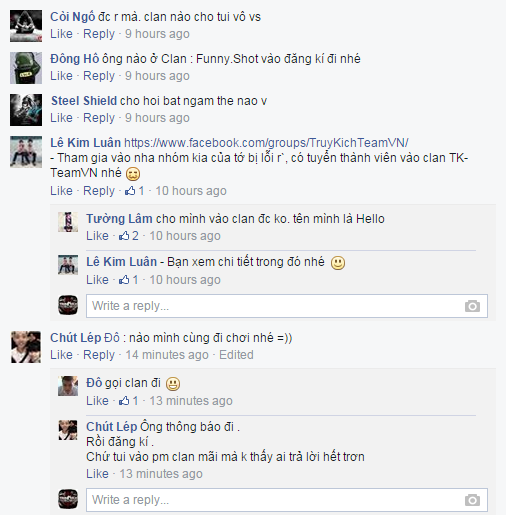Open Tường Lâm's profile name link
Screen dimensions: 506x515
click(119, 219)
